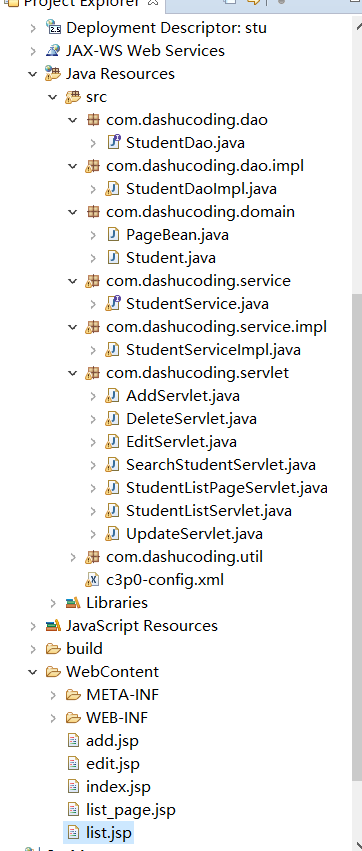Click the JAX-WS Web Services icon

pyautogui.click(x=53, y=50)
